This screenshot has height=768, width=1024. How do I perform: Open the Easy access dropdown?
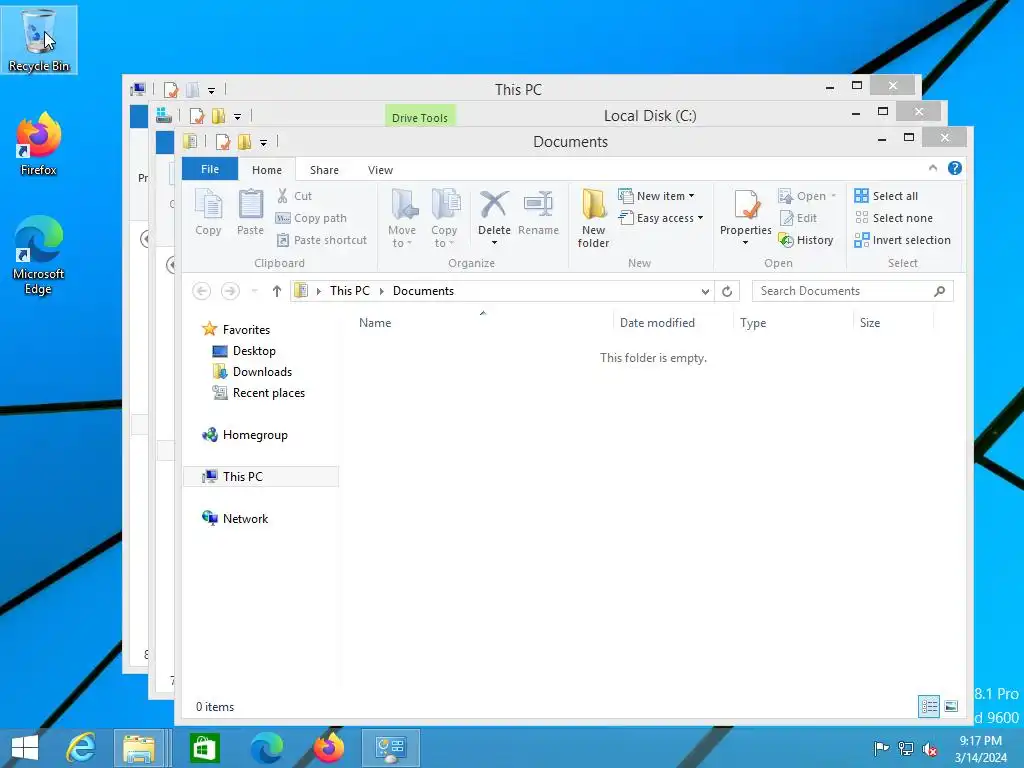pyautogui.click(x=661, y=218)
